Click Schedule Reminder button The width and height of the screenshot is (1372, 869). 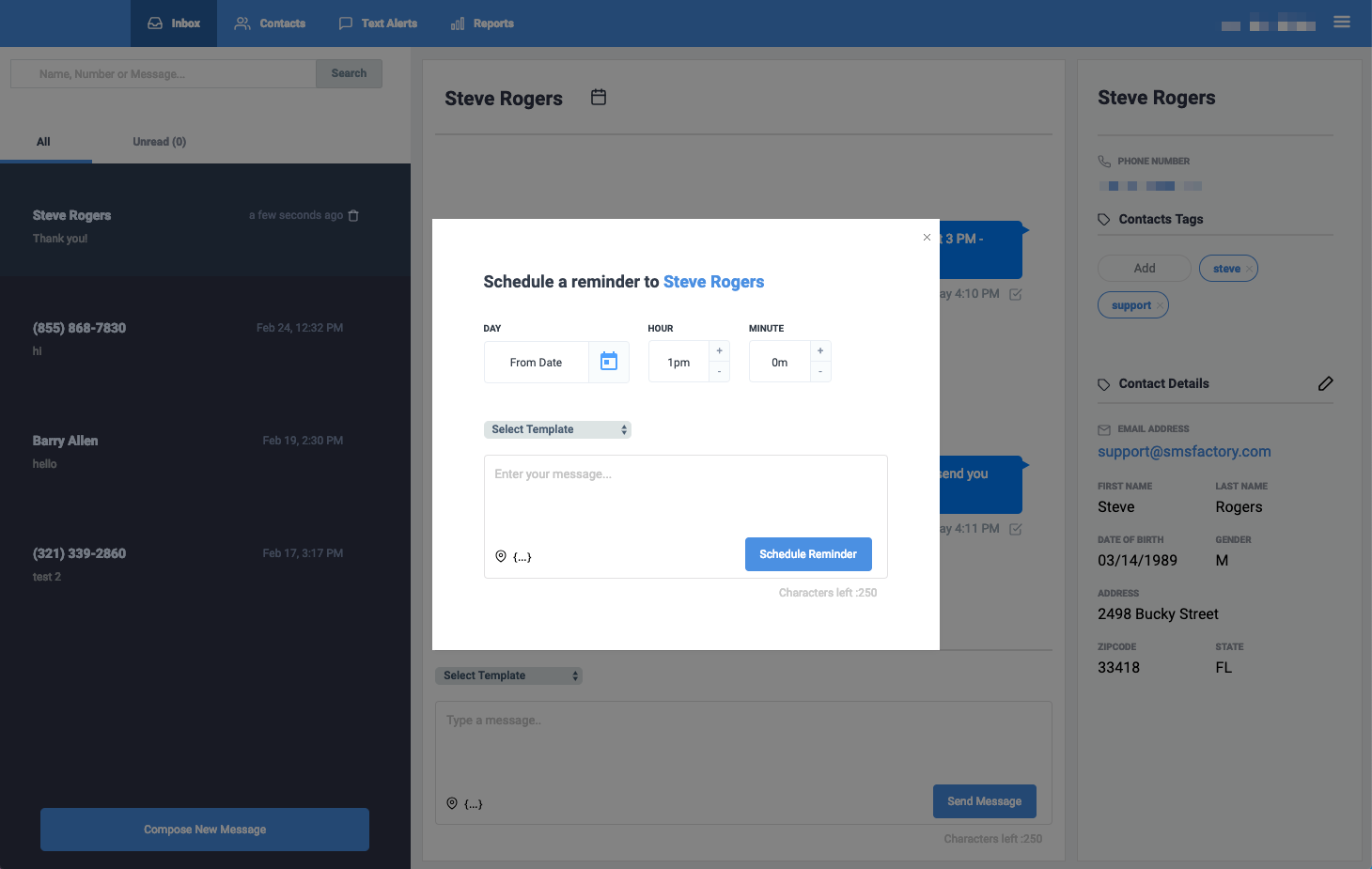(x=808, y=554)
